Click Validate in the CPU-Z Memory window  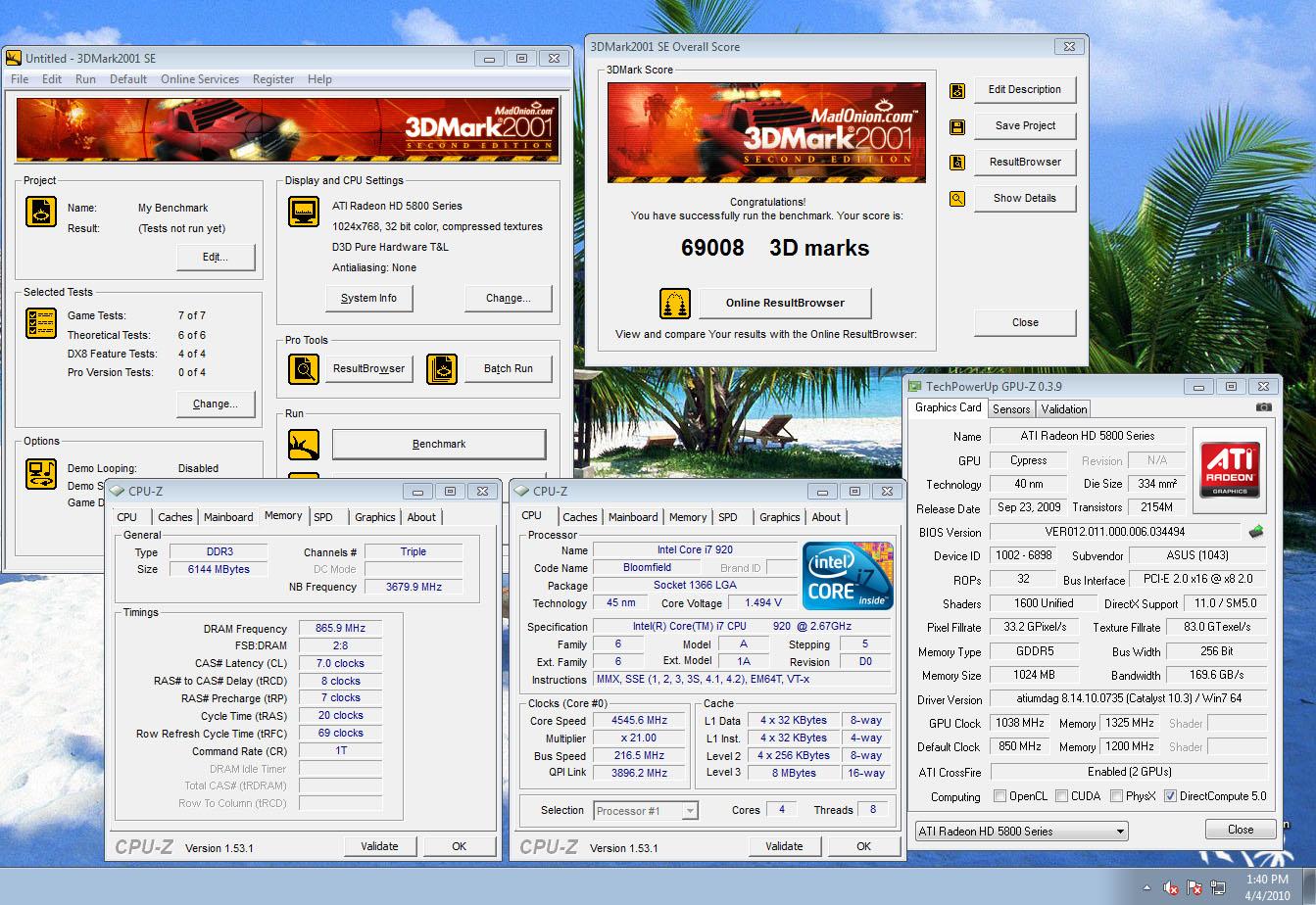379,846
